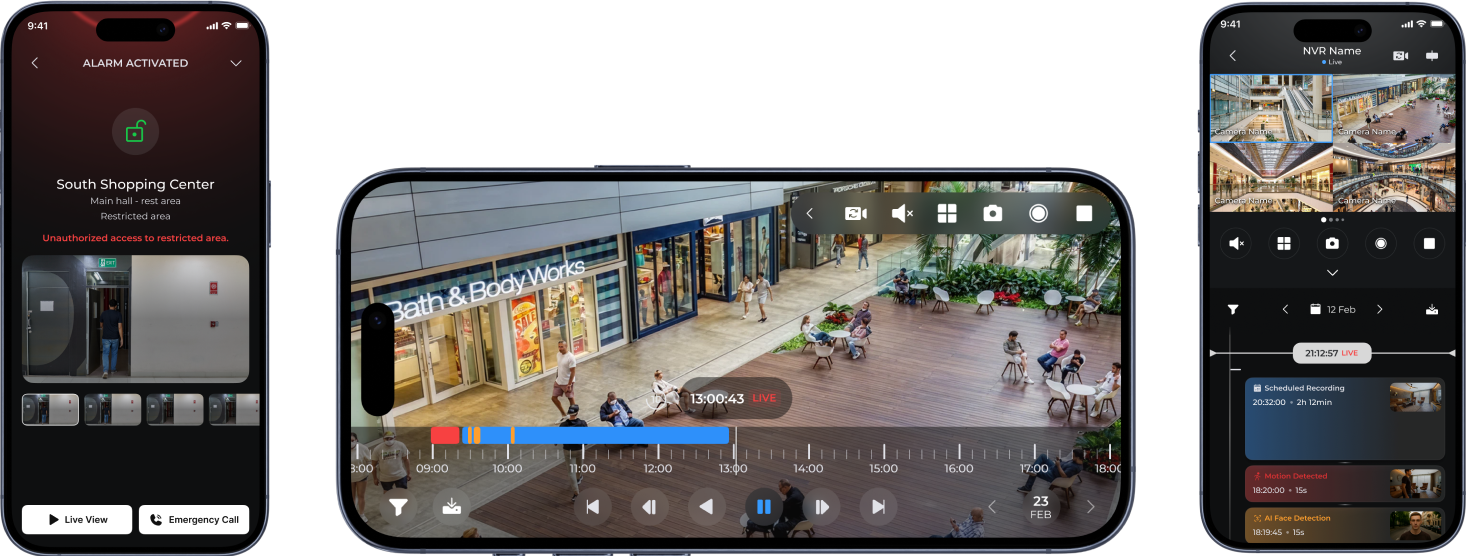This screenshot has height=556, width=1466.
Task: Open the Scheduled Recording event card
Action: pyautogui.click(x=1344, y=418)
